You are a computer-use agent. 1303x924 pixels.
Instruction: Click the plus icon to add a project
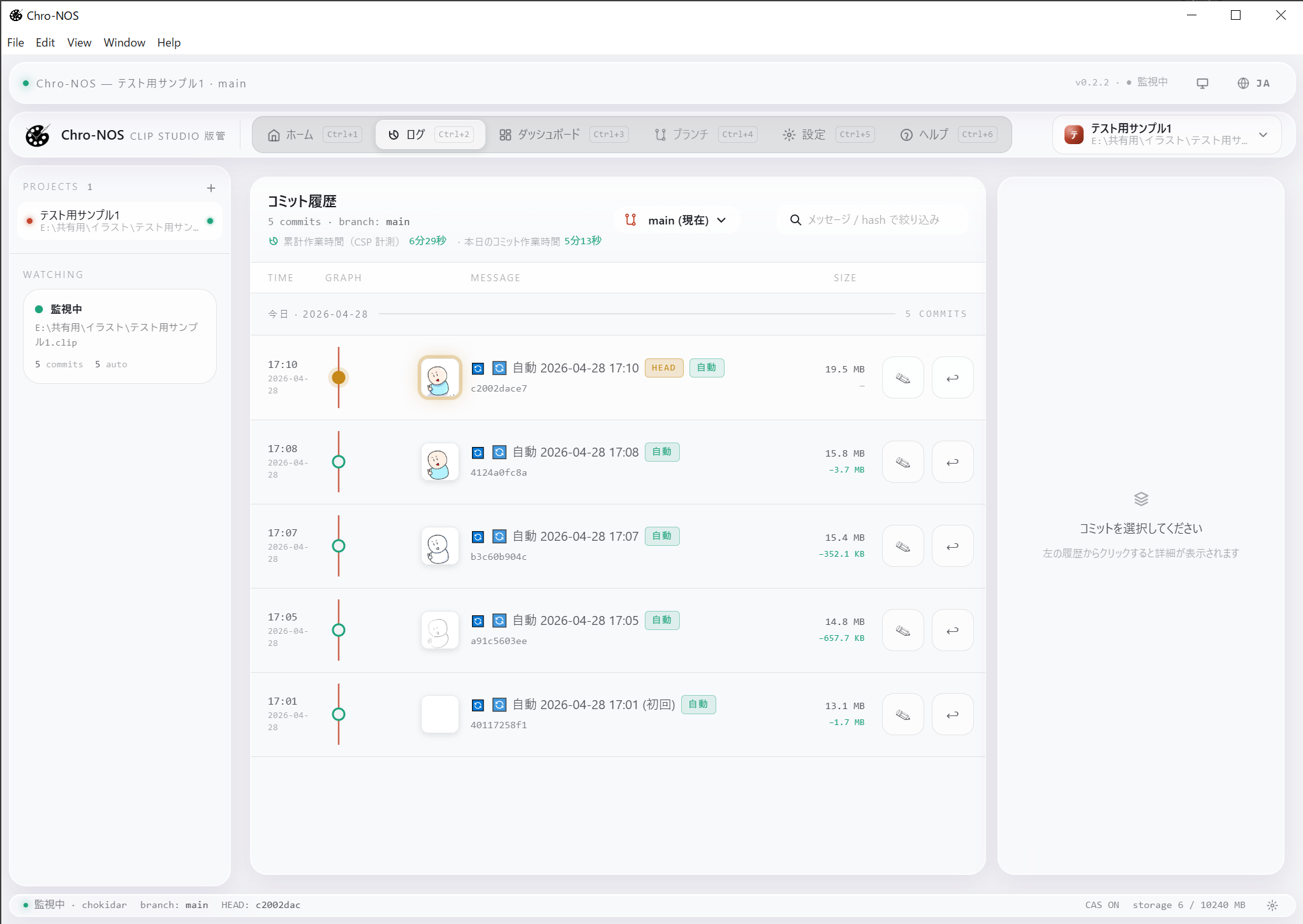211,188
